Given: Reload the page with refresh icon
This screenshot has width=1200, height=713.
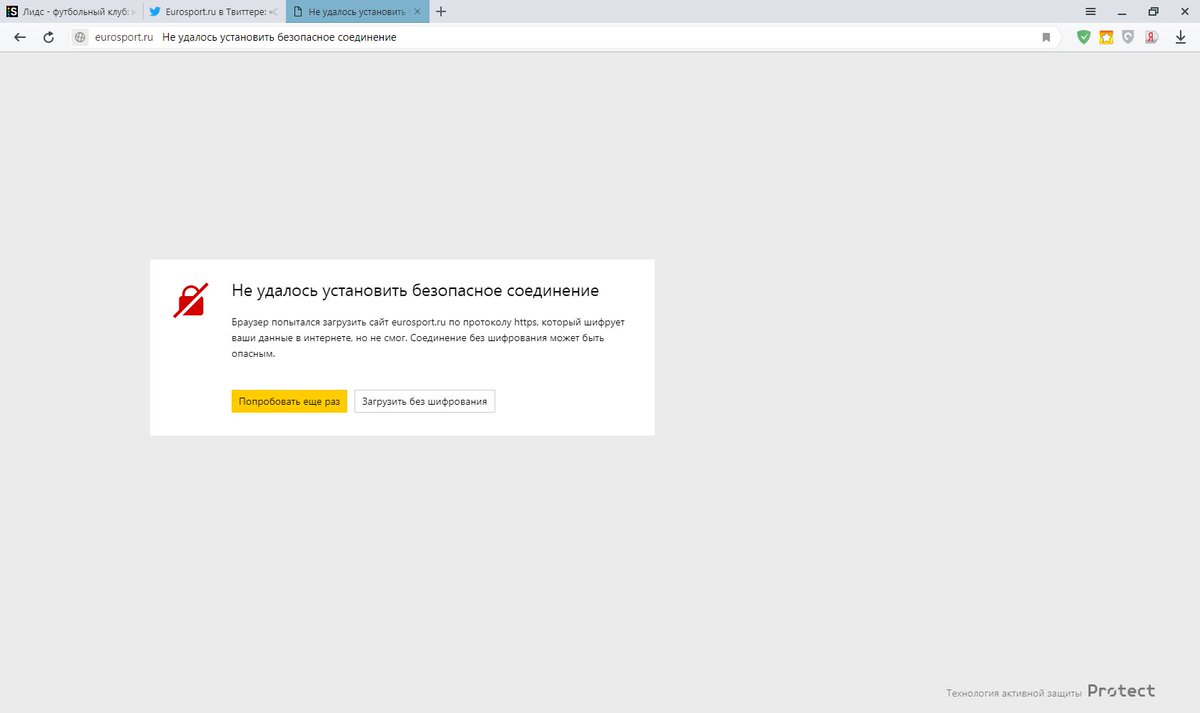Looking at the screenshot, I should (48, 37).
